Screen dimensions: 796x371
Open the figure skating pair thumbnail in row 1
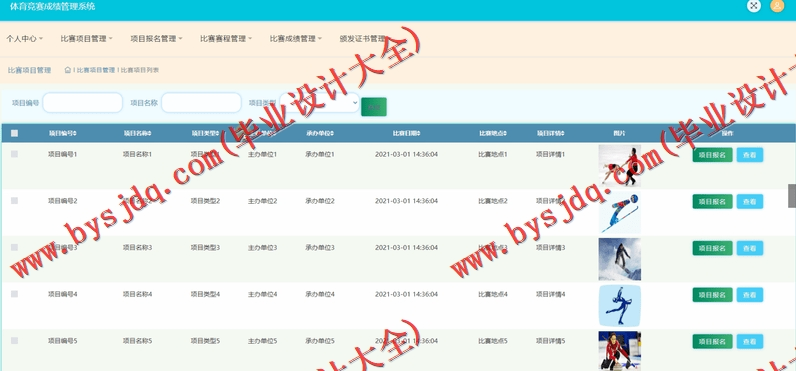tap(619, 166)
